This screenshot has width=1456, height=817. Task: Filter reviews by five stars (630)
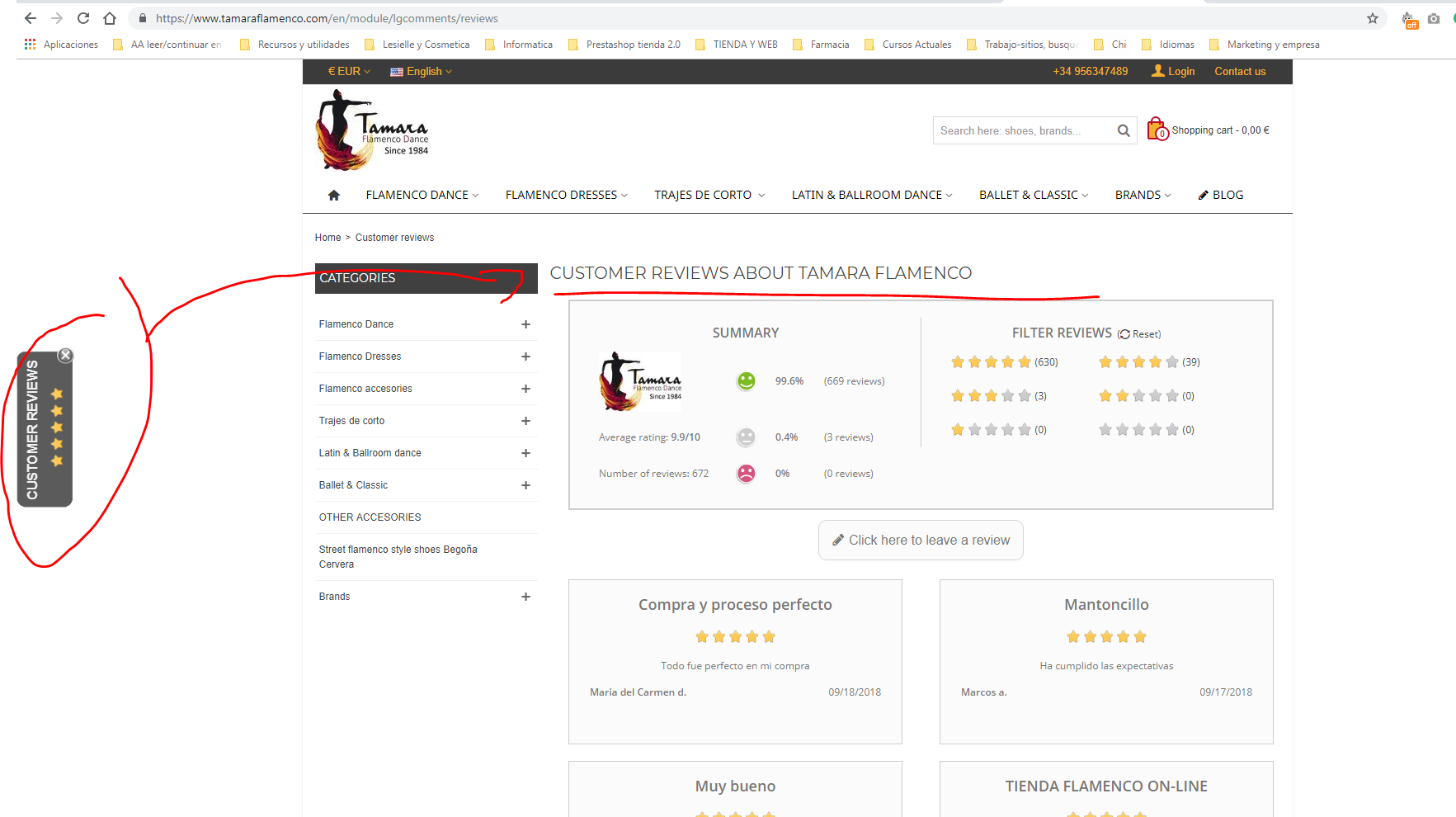[1003, 362]
